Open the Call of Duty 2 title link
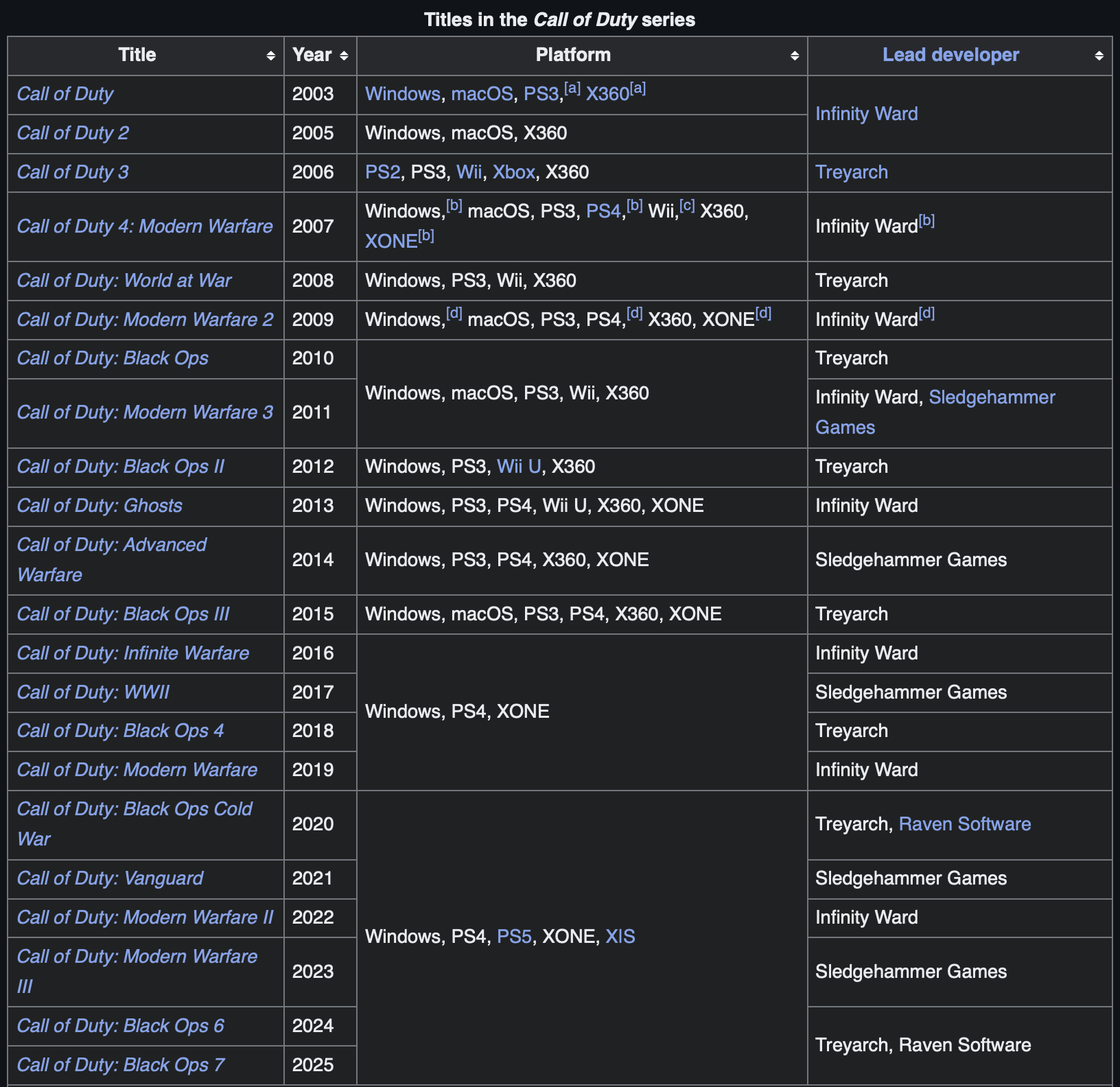 tap(73, 133)
